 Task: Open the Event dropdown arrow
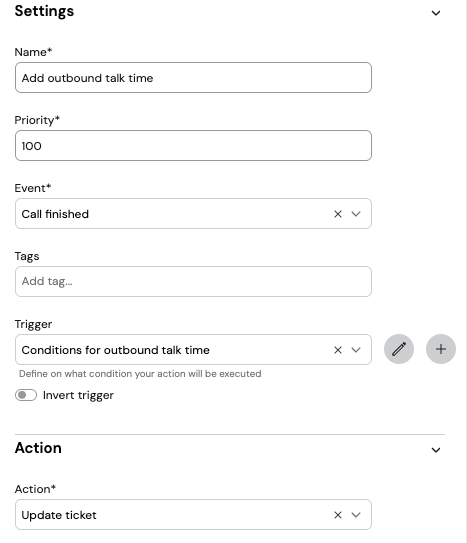(x=356, y=214)
